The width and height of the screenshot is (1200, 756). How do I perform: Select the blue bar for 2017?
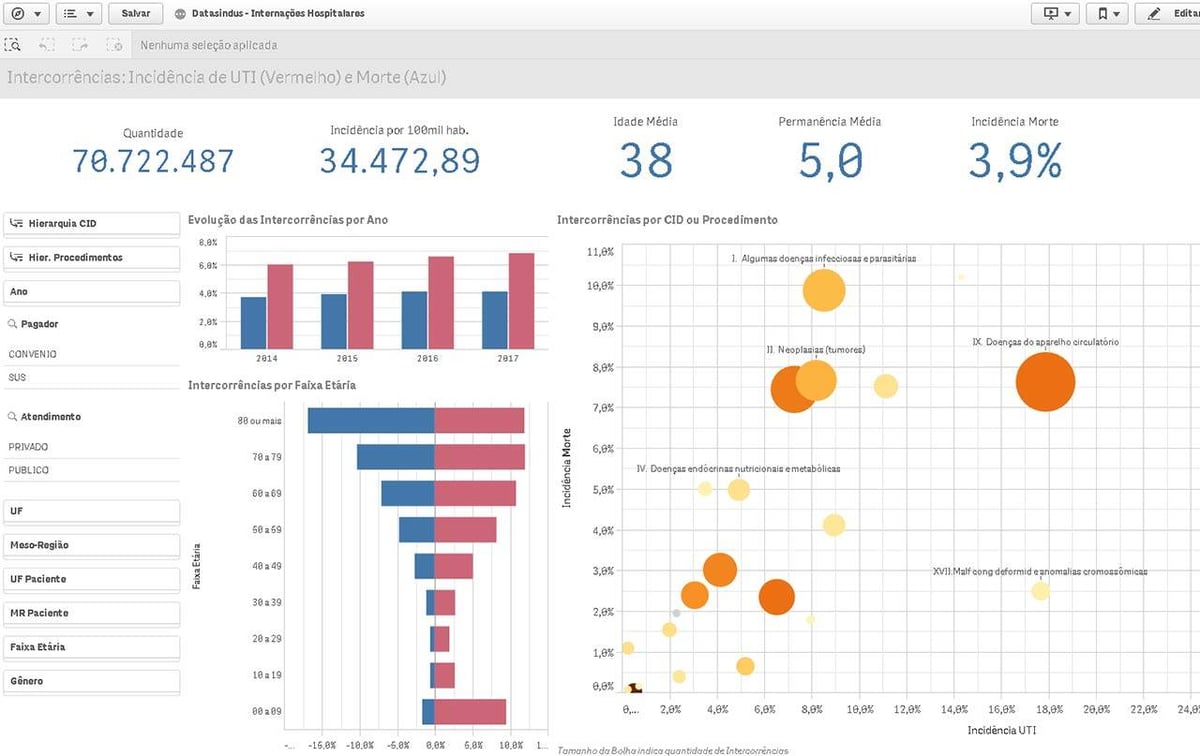click(494, 320)
